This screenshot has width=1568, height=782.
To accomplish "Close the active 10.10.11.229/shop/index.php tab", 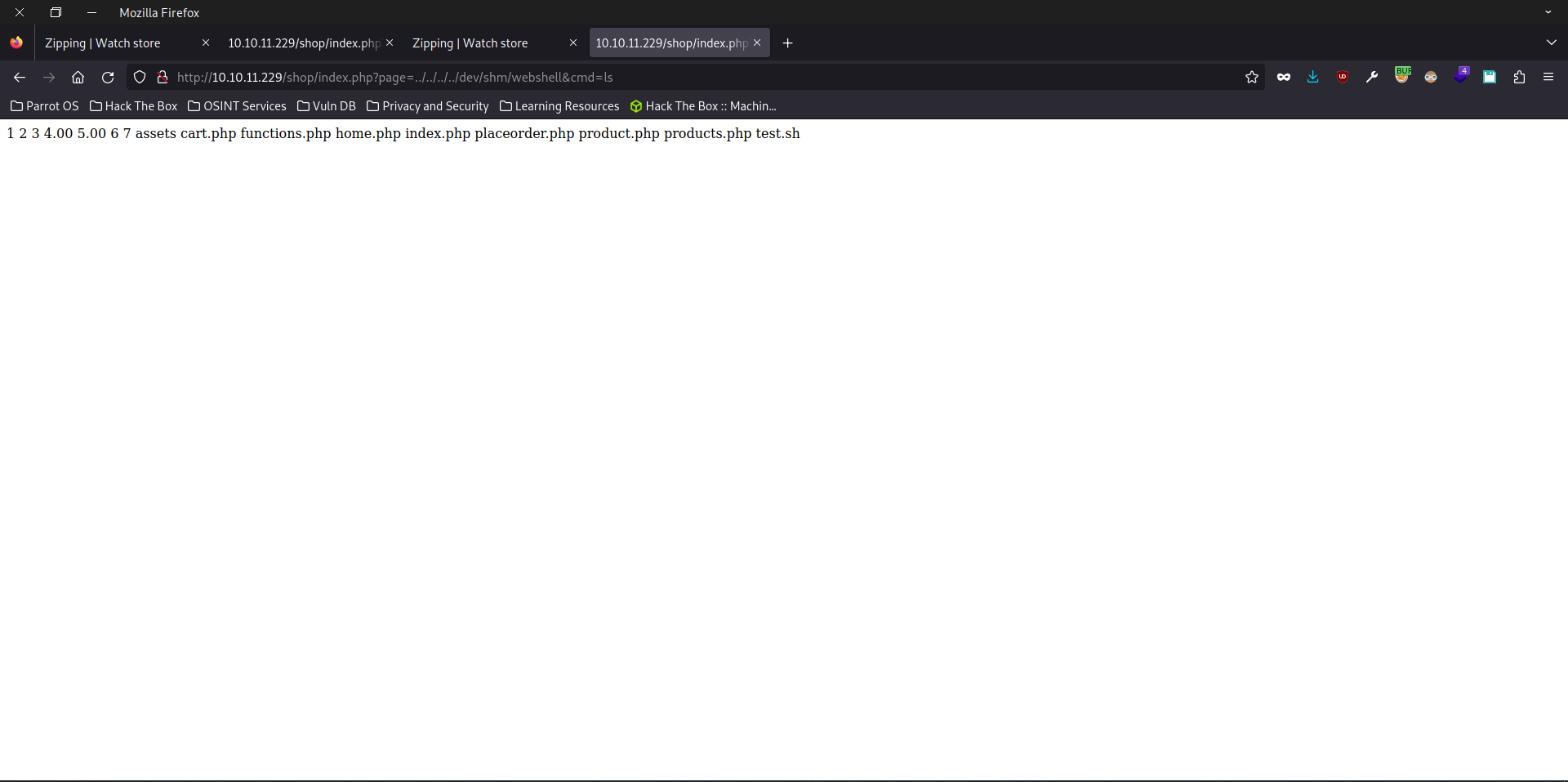I will (x=757, y=42).
